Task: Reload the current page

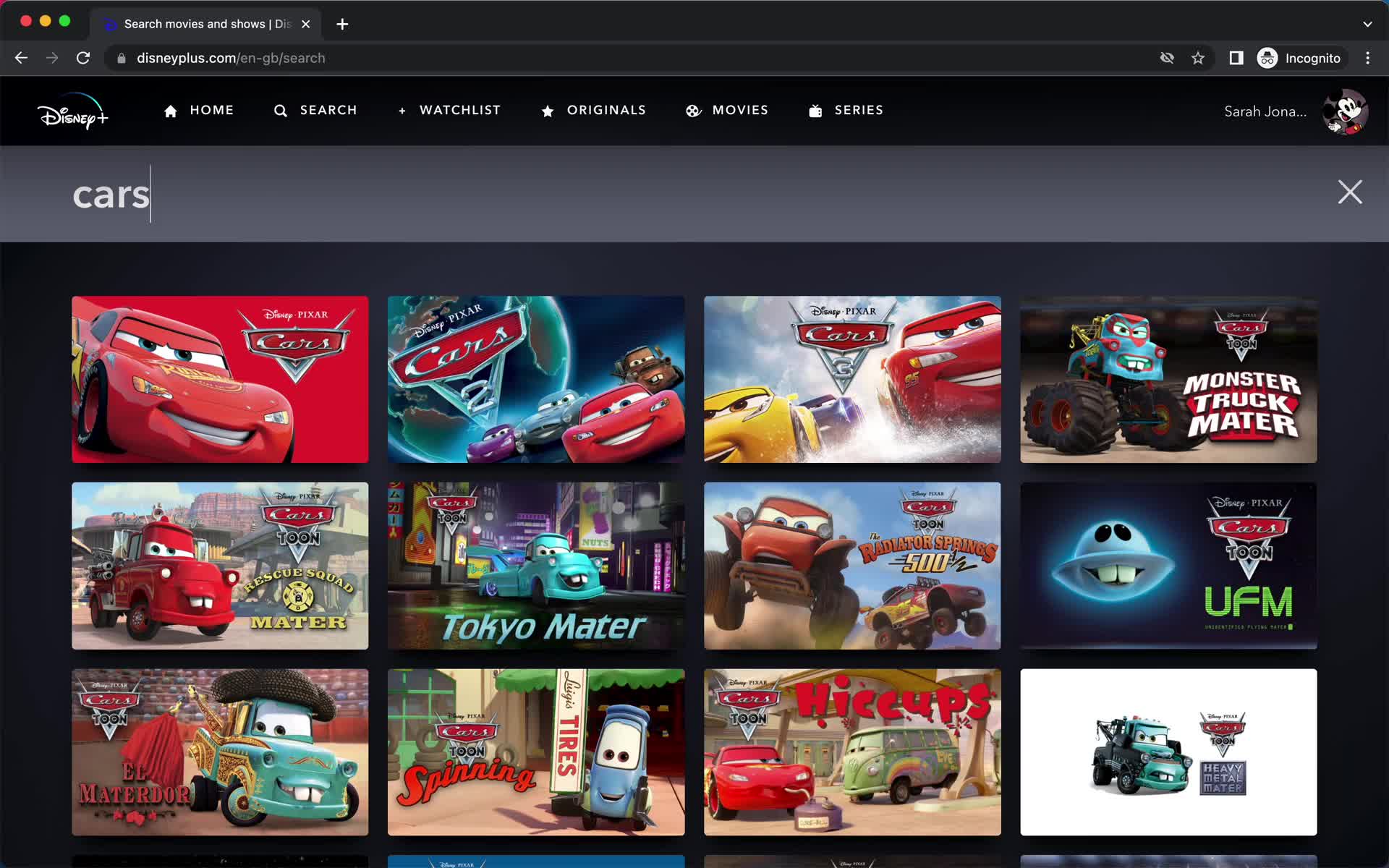Action: (x=83, y=58)
